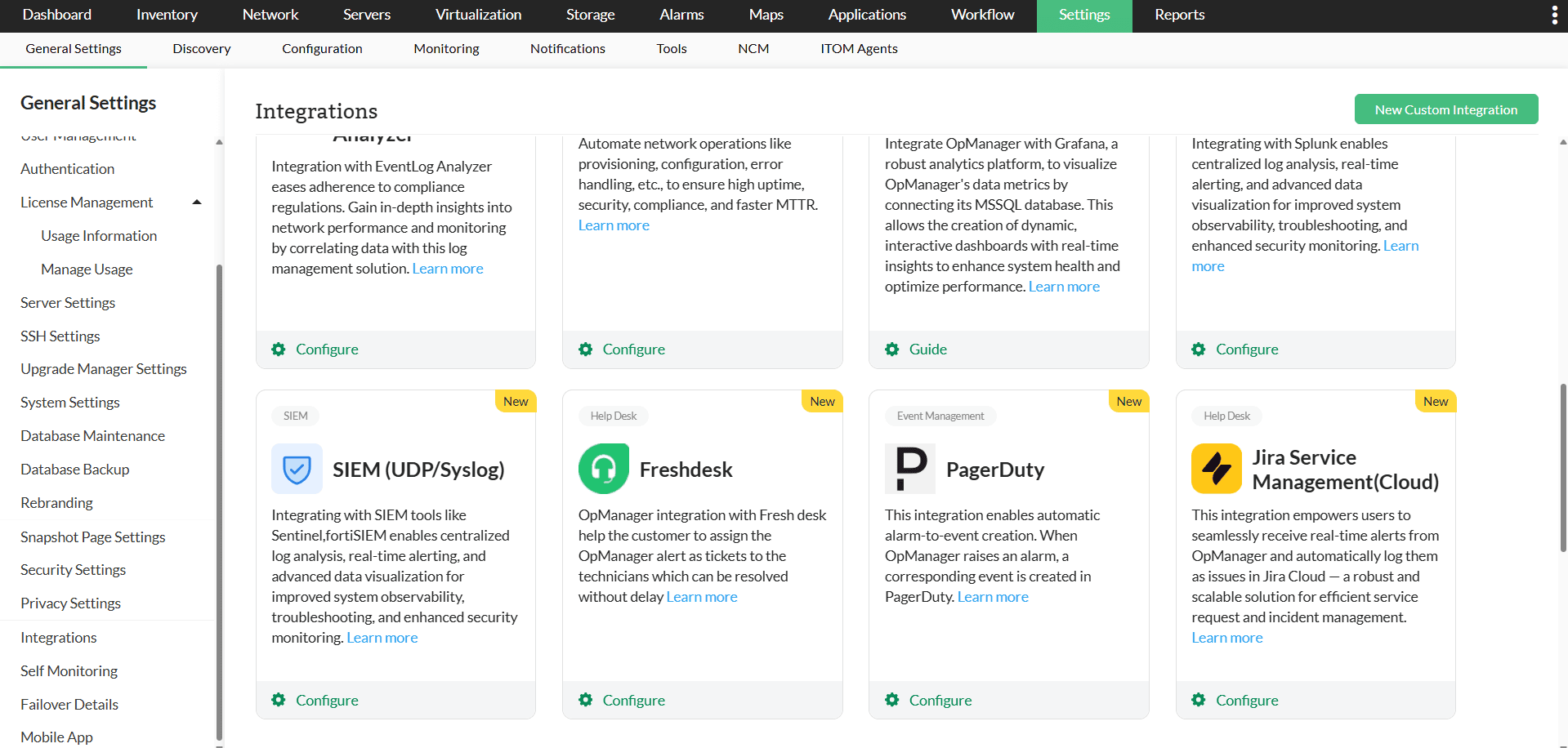Select Integrations in the sidebar
This screenshot has height=748, width=1568.
[59, 638]
